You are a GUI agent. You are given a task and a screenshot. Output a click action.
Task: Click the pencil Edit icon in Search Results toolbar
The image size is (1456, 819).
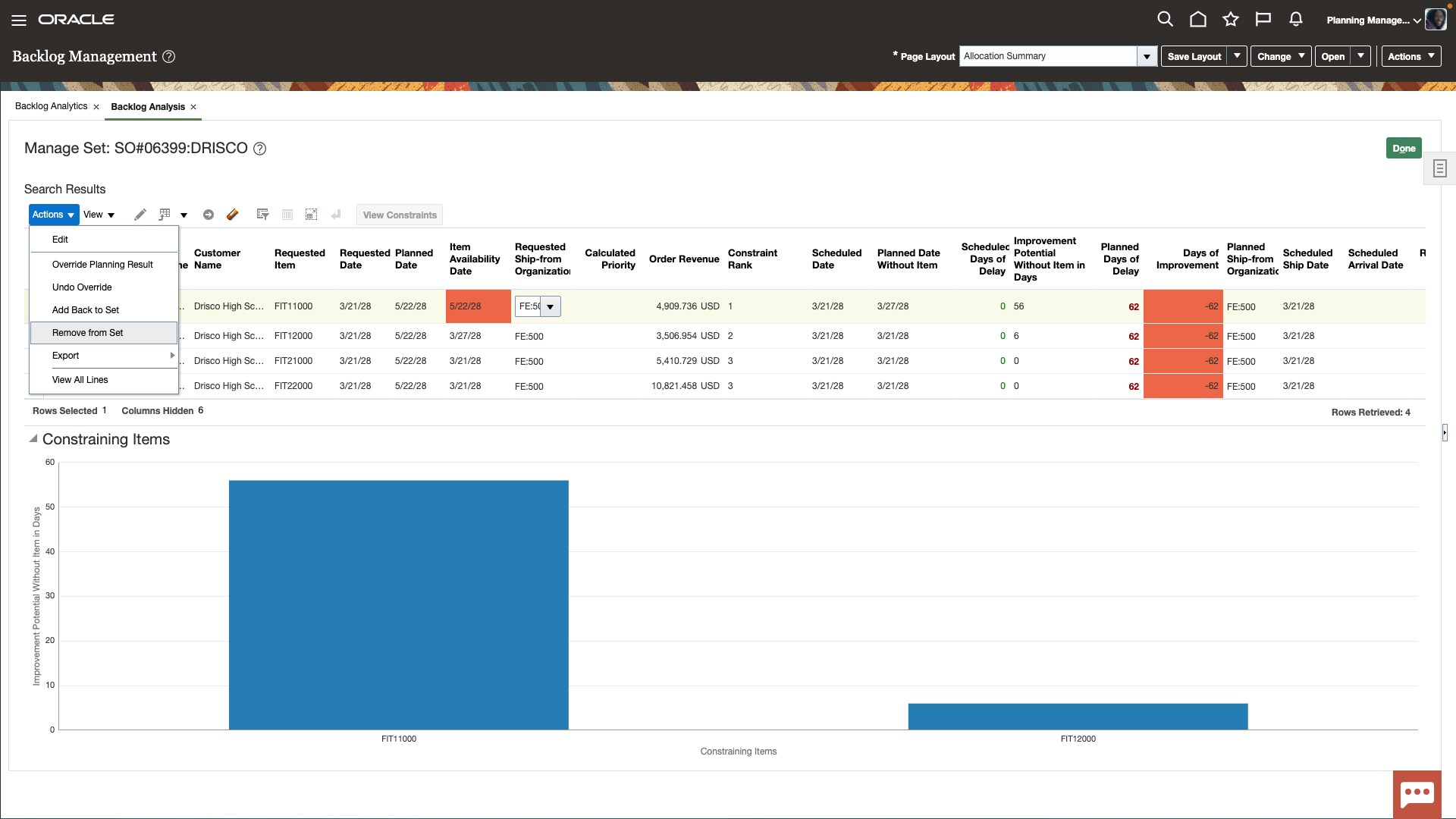click(x=140, y=215)
